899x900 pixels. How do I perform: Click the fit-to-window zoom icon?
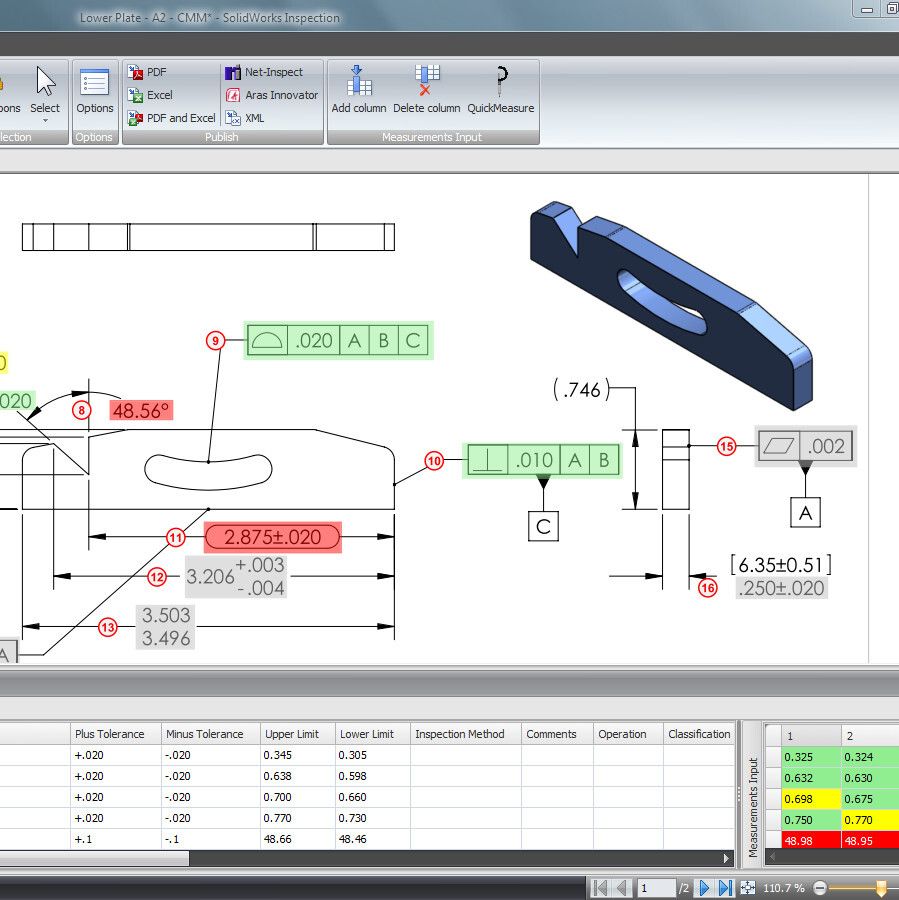747,888
